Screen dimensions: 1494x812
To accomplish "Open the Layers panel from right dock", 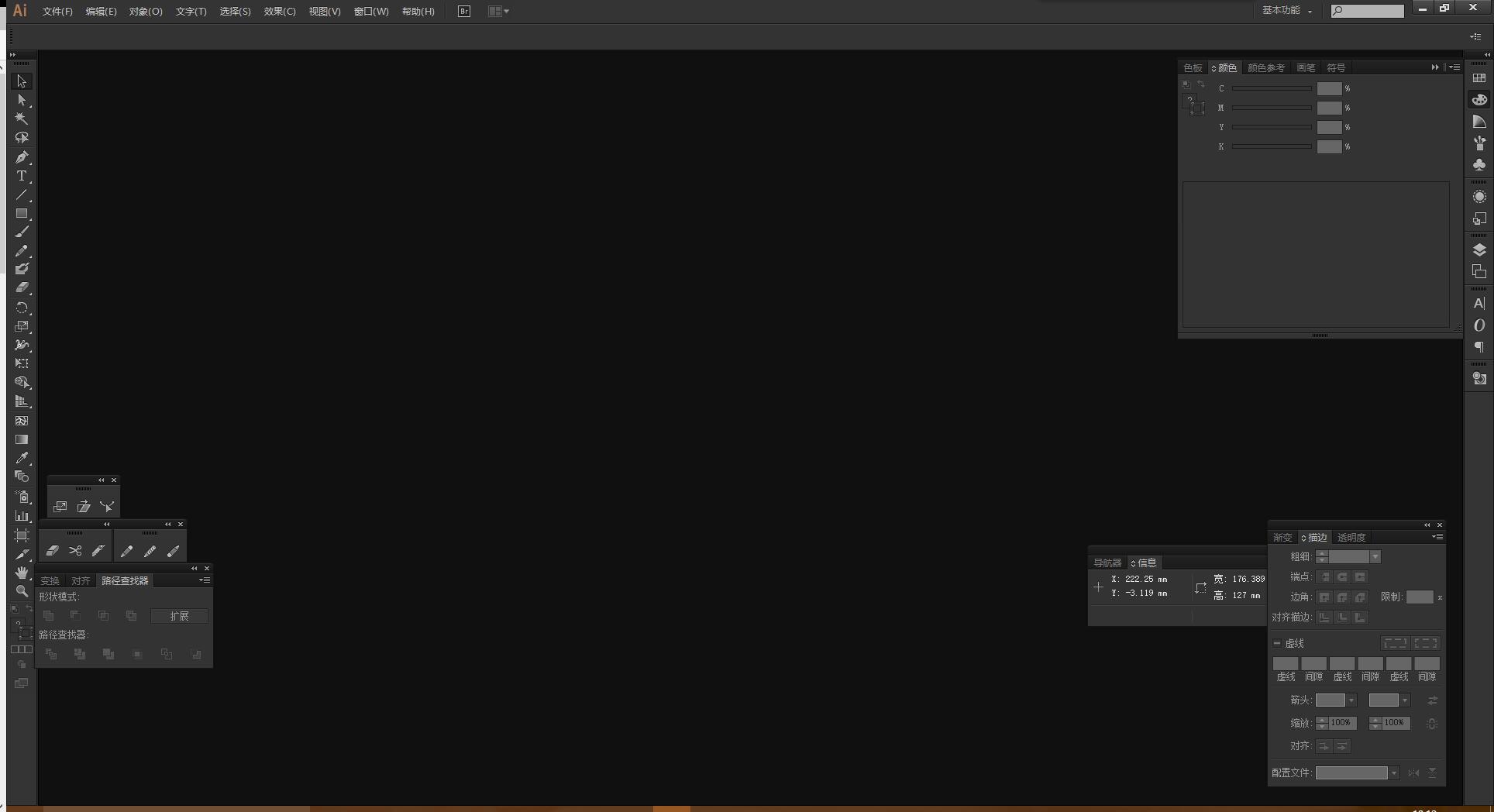I will click(x=1479, y=249).
